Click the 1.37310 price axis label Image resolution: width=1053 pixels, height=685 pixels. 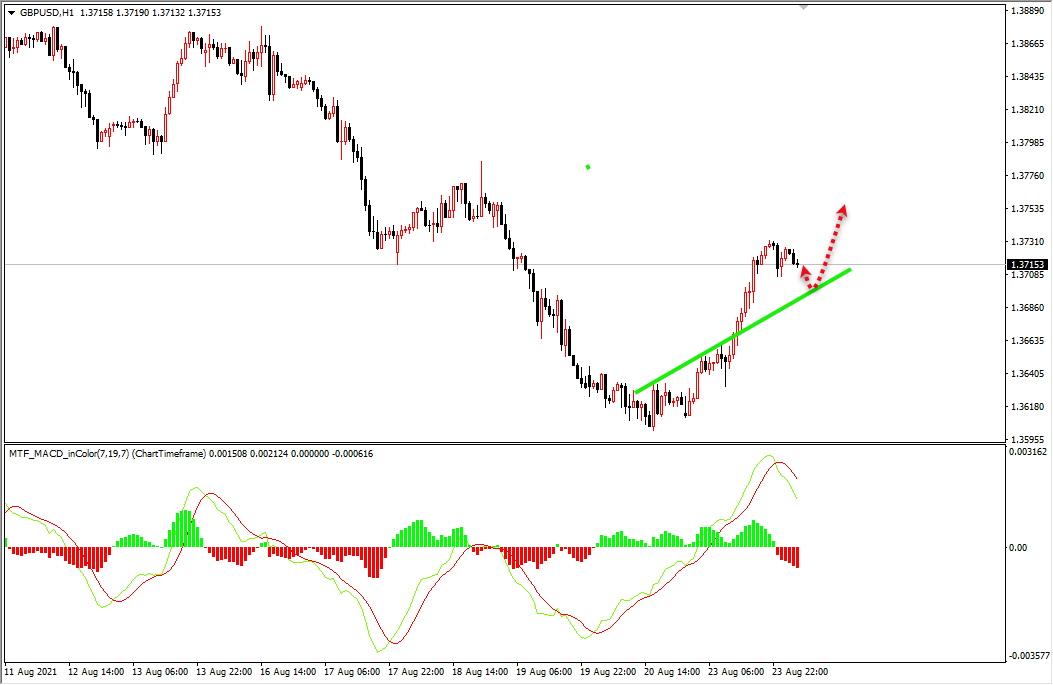[x=1028, y=242]
